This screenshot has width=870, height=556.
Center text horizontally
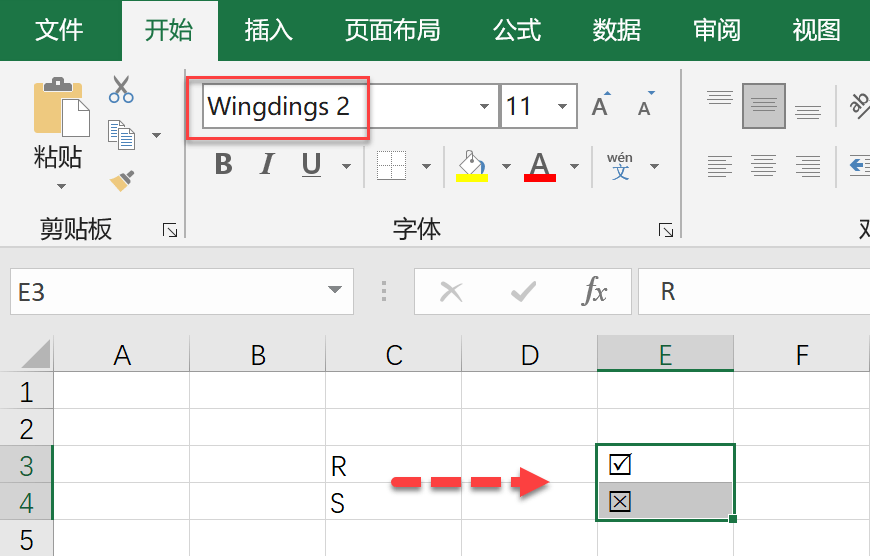pyautogui.click(x=764, y=166)
